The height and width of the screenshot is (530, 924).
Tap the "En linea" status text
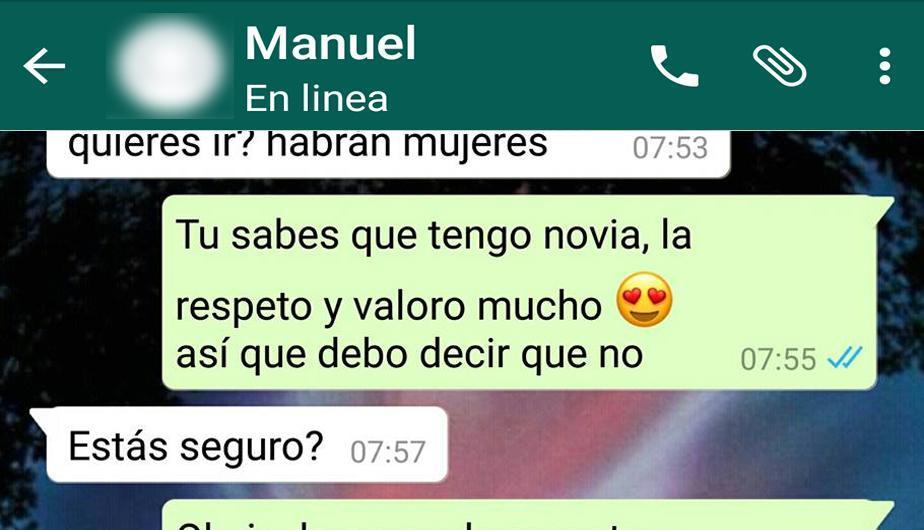(316, 98)
